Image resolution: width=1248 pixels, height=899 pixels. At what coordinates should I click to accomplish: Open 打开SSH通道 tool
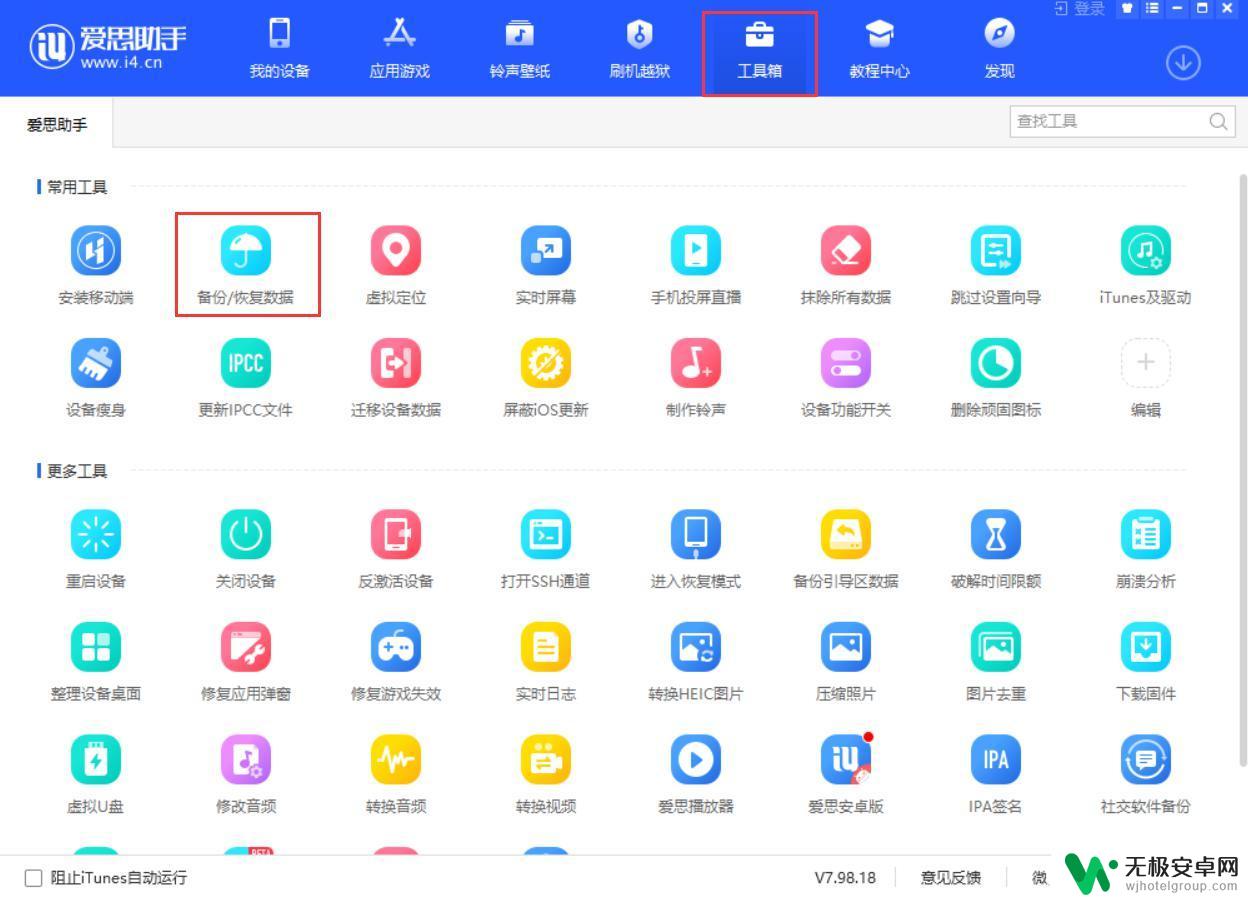[546, 535]
